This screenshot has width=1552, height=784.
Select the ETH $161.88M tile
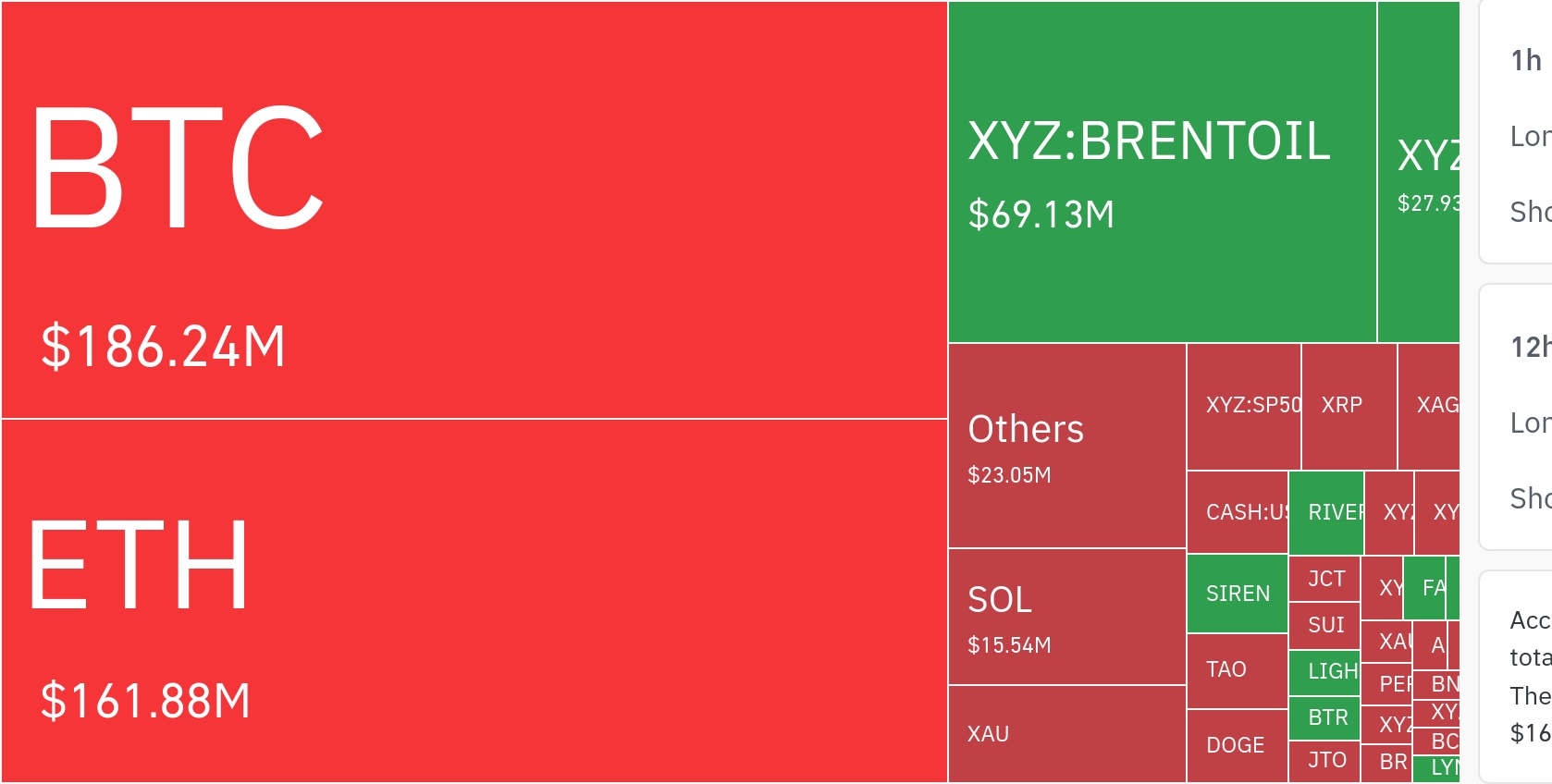[474, 601]
